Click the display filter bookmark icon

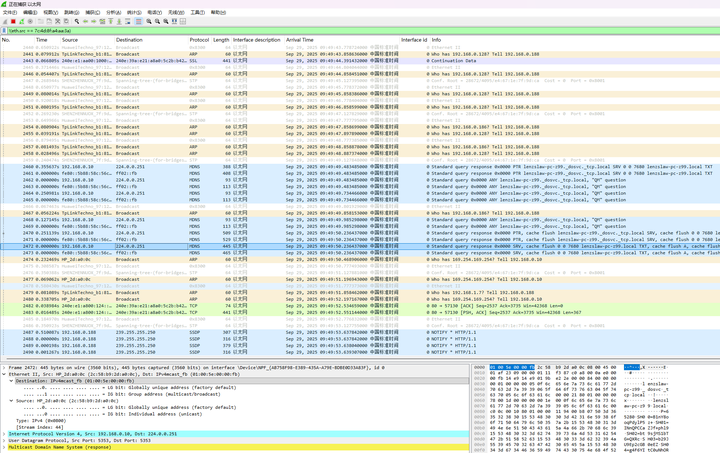[x=4, y=30]
